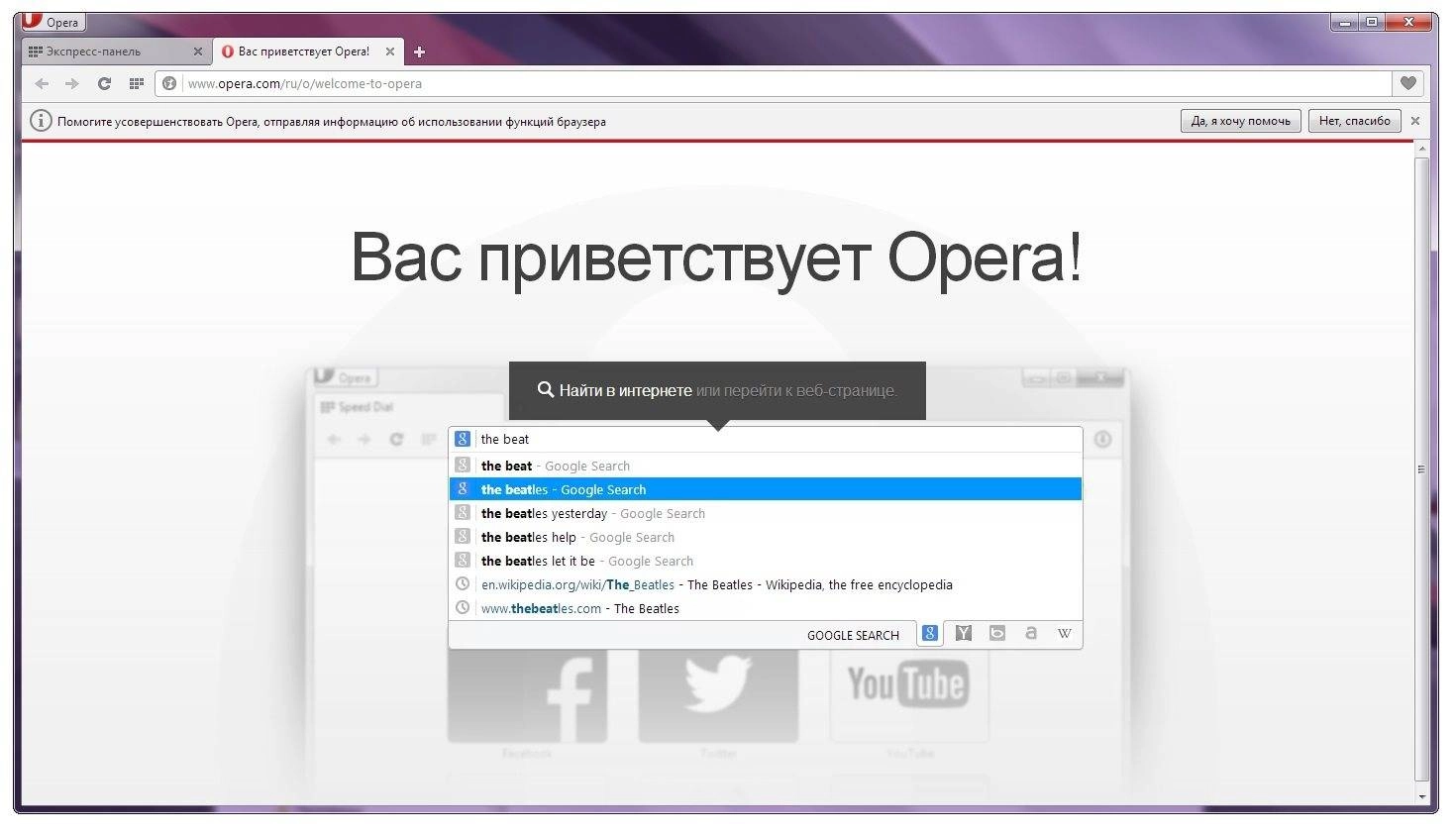
Task: Click the Найти в интернете tooltip magnifier
Action: click(545, 389)
